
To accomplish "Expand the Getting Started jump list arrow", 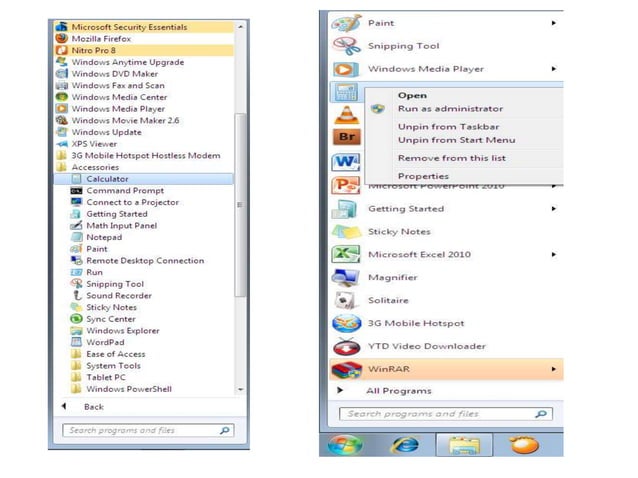I will [x=553, y=209].
